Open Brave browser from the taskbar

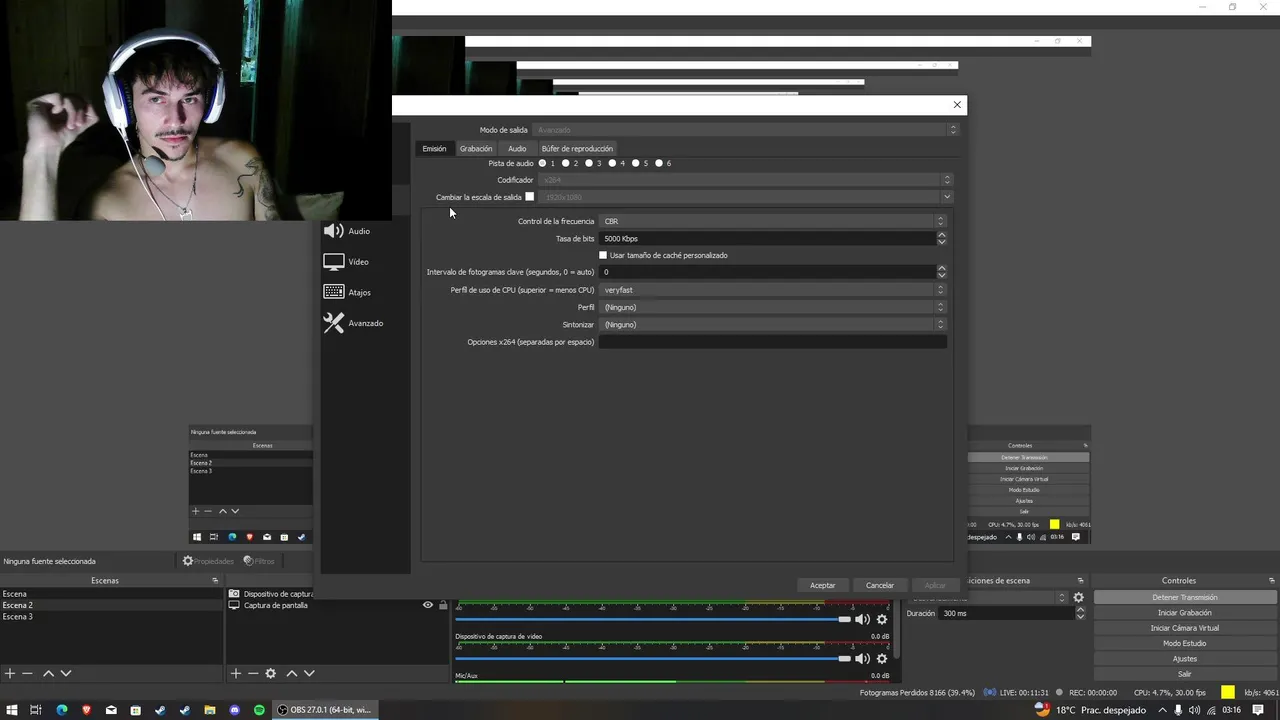86,710
